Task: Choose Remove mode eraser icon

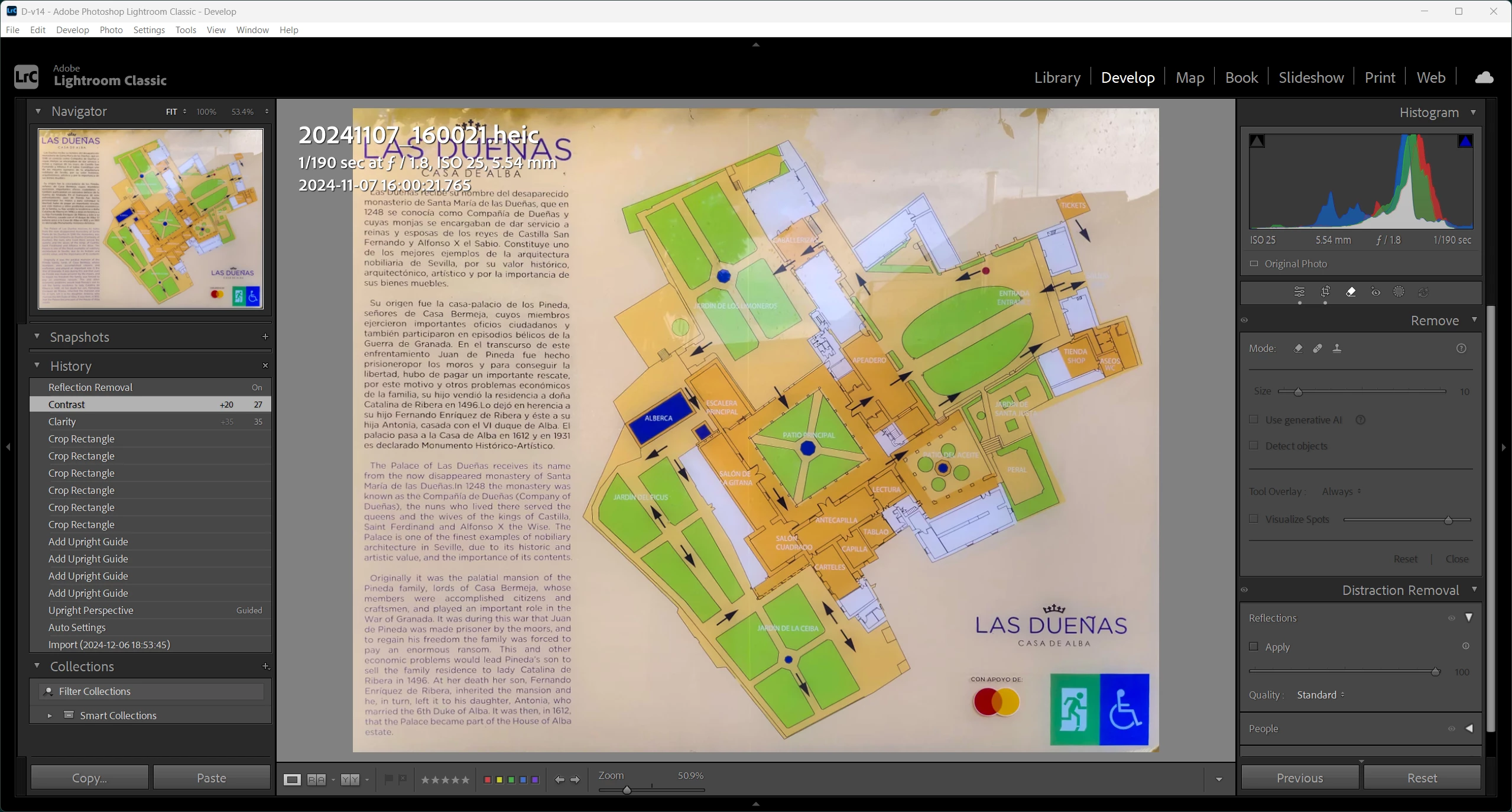Action: point(1298,348)
